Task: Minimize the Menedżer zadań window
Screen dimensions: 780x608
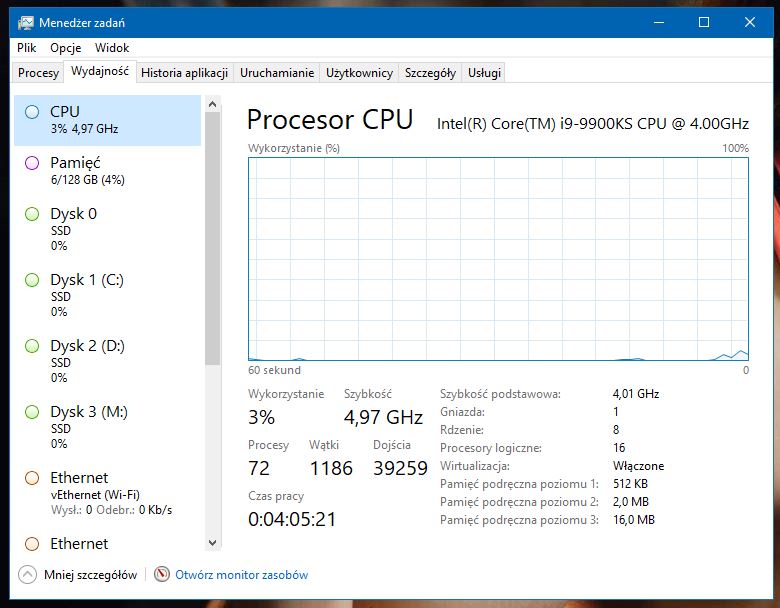Action: click(659, 22)
